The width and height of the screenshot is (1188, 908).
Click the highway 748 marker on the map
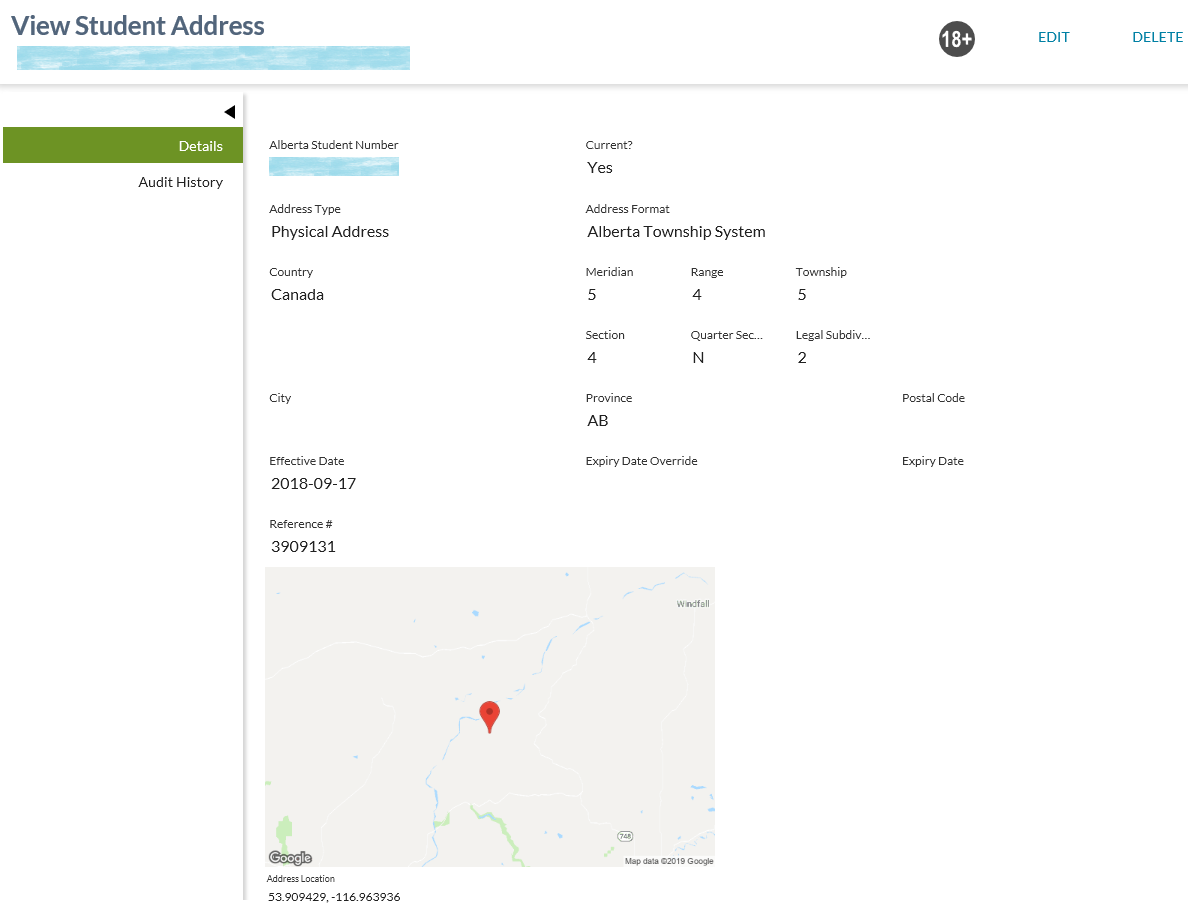pos(625,836)
